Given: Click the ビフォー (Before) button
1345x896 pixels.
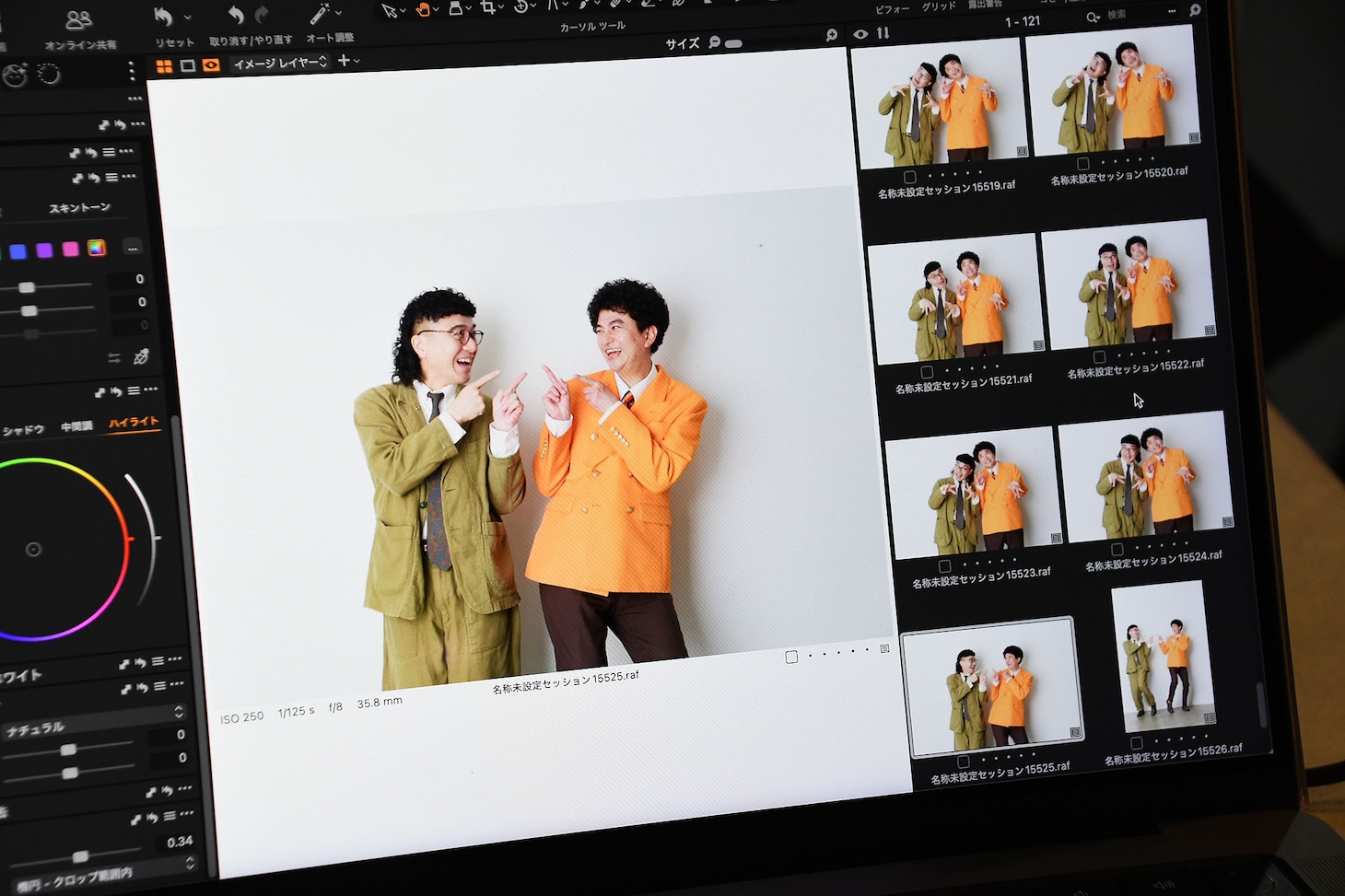Looking at the screenshot, I should pyautogui.click(x=892, y=9).
